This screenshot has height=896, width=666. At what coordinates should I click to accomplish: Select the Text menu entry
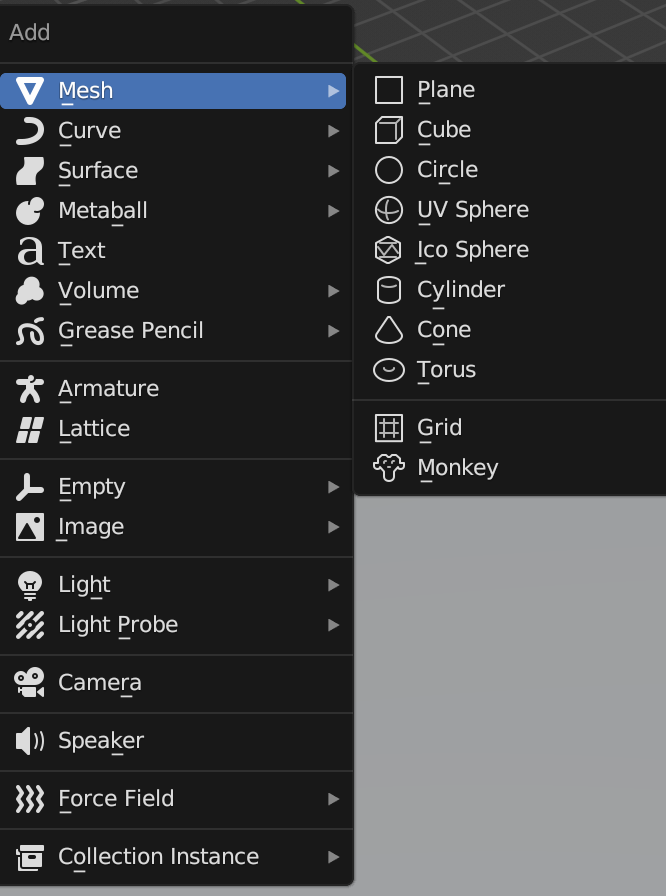[82, 251]
